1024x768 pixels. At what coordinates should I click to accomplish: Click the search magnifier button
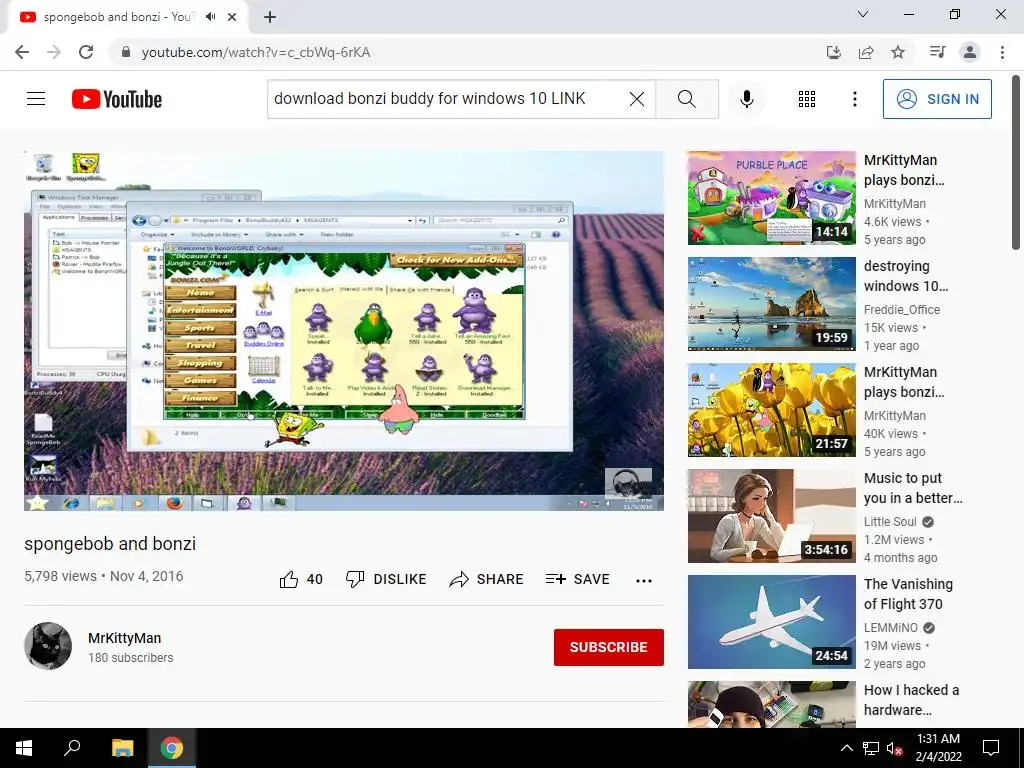[687, 99]
